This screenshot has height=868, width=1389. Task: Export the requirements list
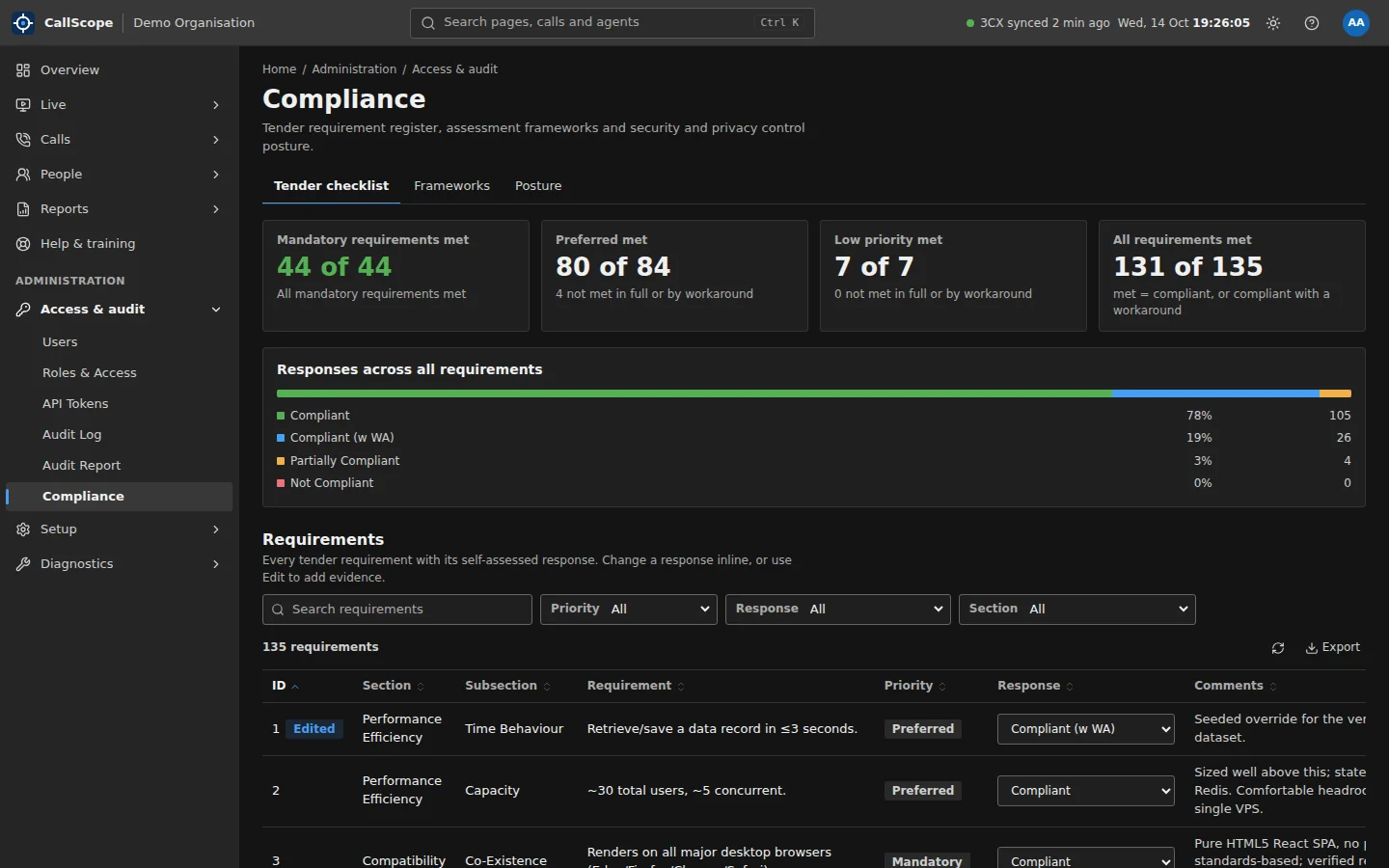click(1333, 647)
